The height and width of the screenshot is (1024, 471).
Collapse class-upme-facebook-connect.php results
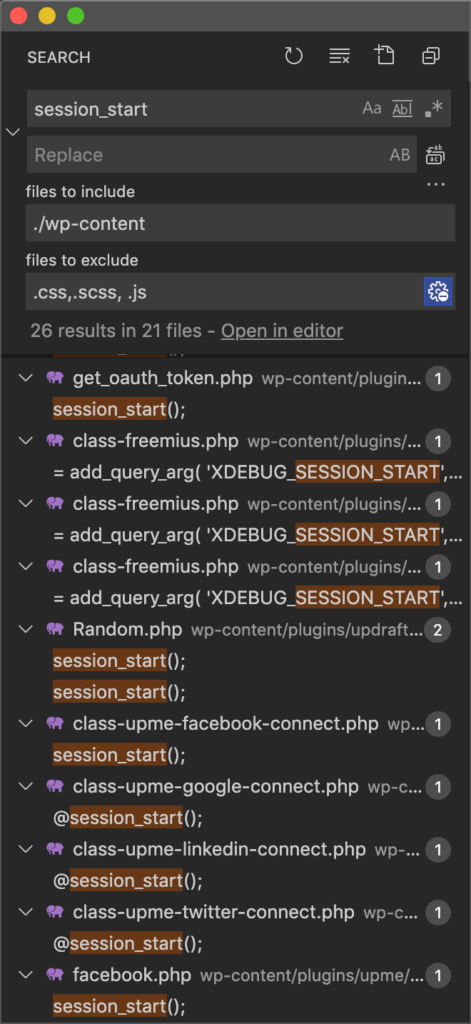[25, 724]
